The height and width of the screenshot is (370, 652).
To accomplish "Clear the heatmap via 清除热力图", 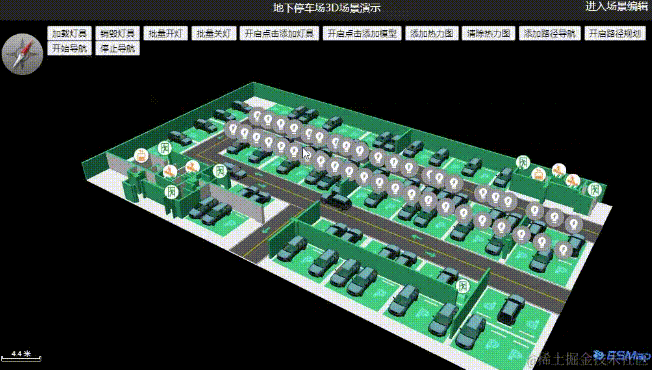I will [488, 33].
